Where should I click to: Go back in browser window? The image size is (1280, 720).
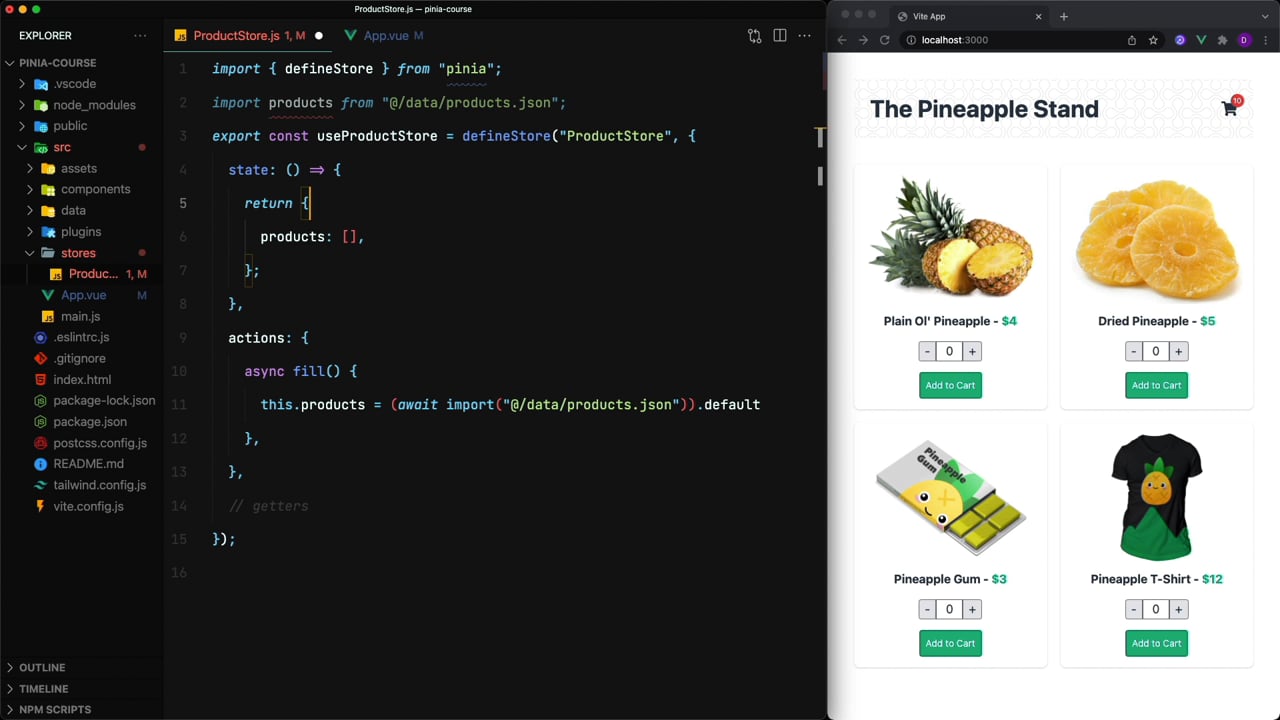842,40
